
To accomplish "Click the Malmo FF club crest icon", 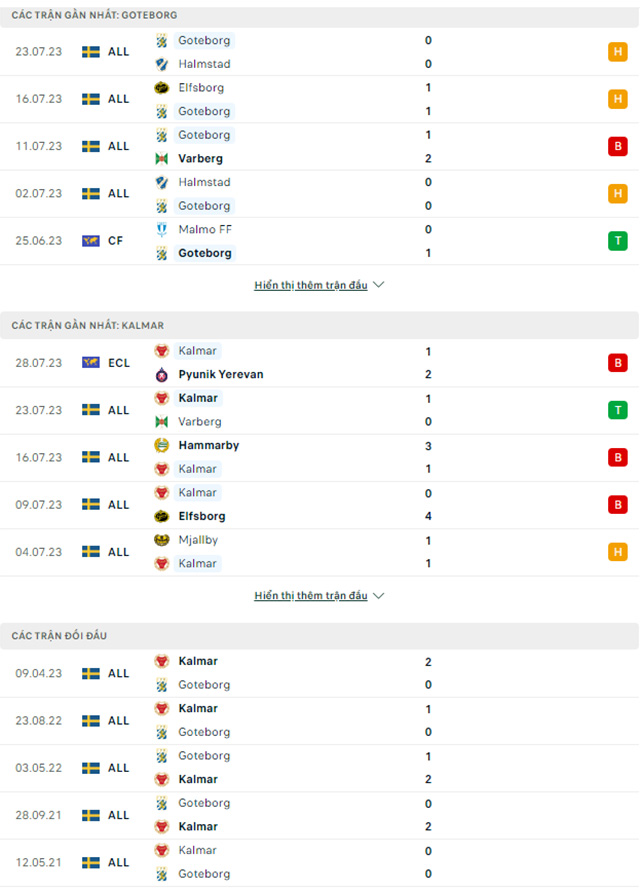I will (161, 230).
